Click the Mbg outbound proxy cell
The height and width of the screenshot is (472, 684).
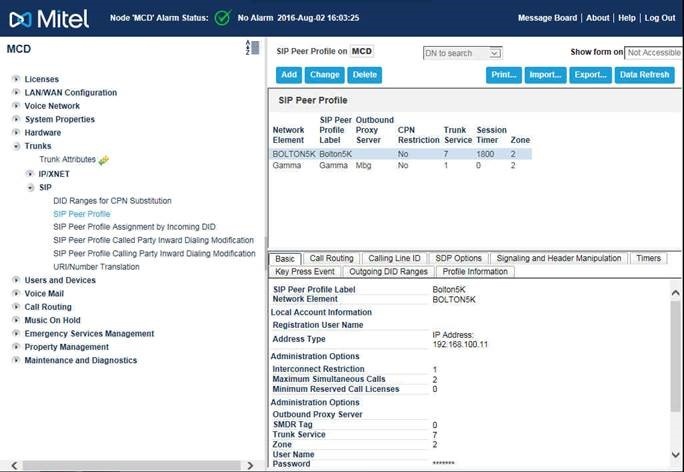363,165
